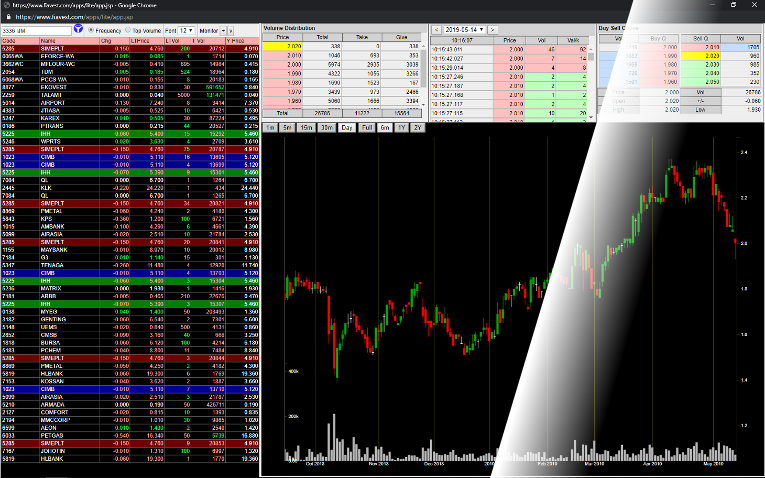Select the EKOVEST stock row
The image size is (765, 478).
130,87
